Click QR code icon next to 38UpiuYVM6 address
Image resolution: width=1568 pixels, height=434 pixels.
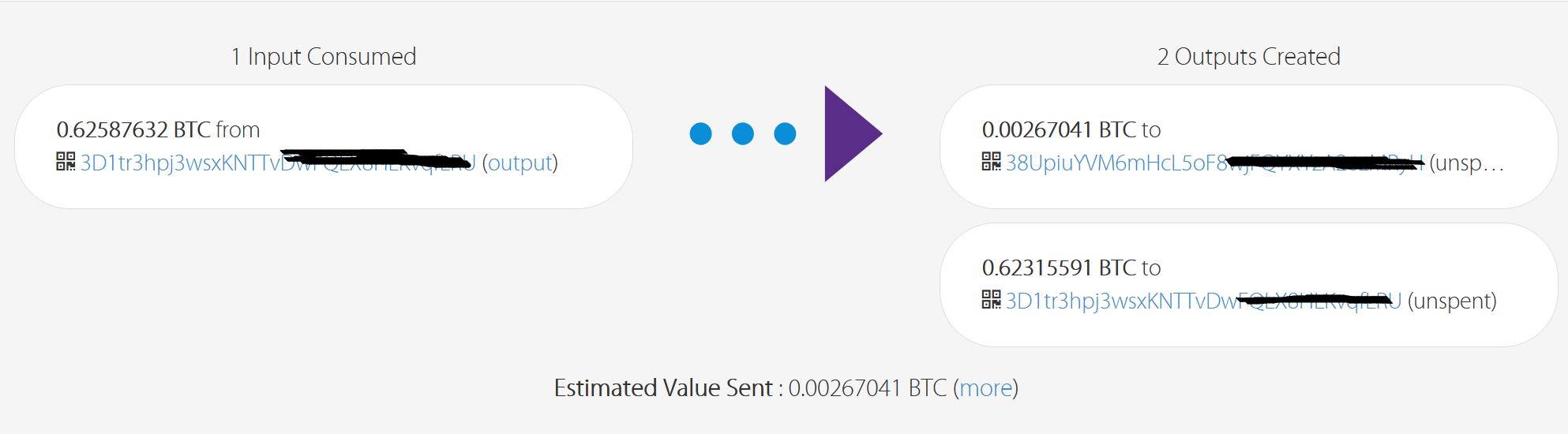tap(991, 162)
